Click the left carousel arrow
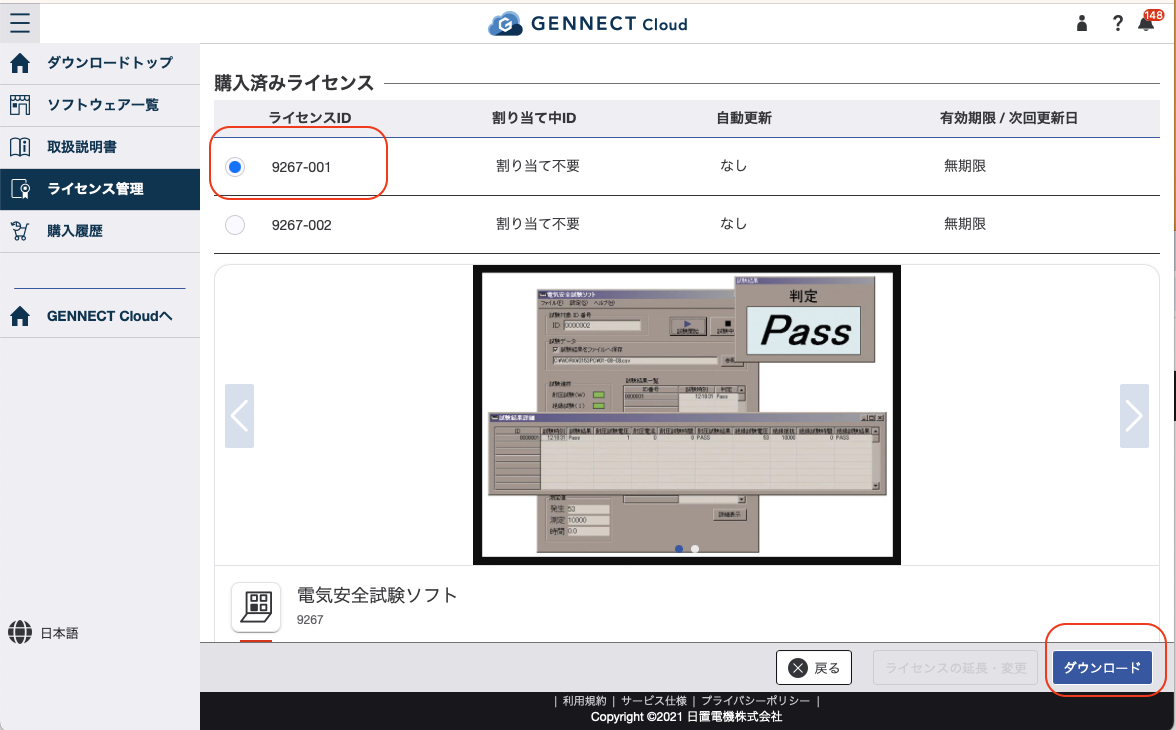This screenshot has height=730, width=1176. tap(239, 415)
